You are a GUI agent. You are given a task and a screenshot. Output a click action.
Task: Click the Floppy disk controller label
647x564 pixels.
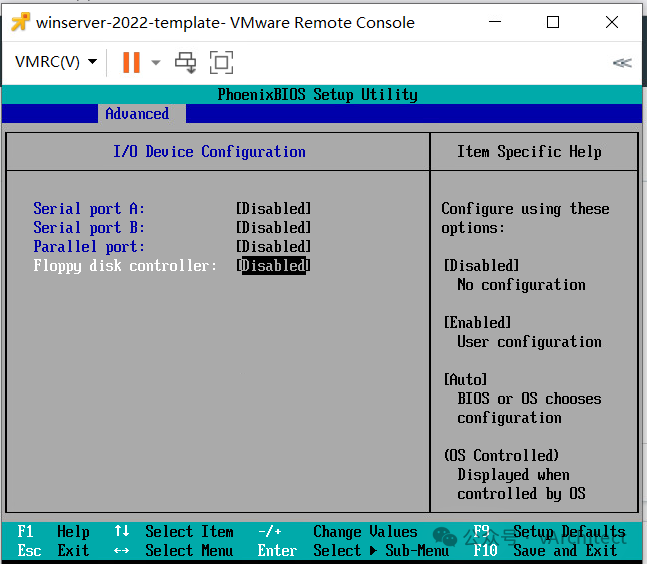(125, 266)
